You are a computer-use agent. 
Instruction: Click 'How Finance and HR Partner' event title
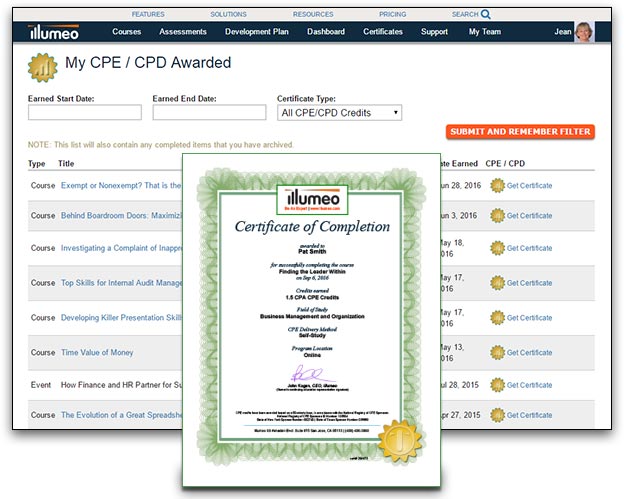(121, 385)
